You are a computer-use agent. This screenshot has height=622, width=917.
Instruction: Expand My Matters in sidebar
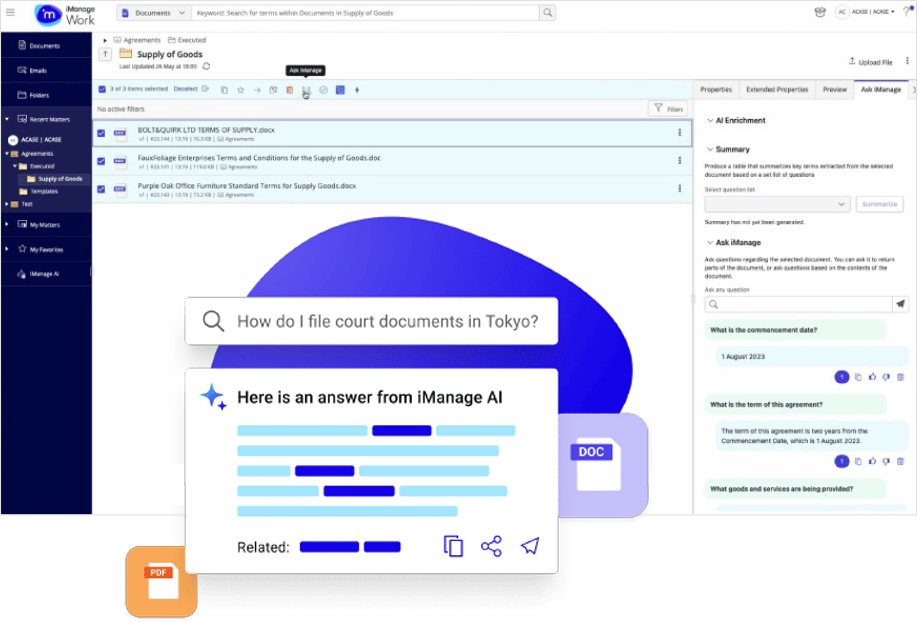pyautogui.click(x=7, y=224)
